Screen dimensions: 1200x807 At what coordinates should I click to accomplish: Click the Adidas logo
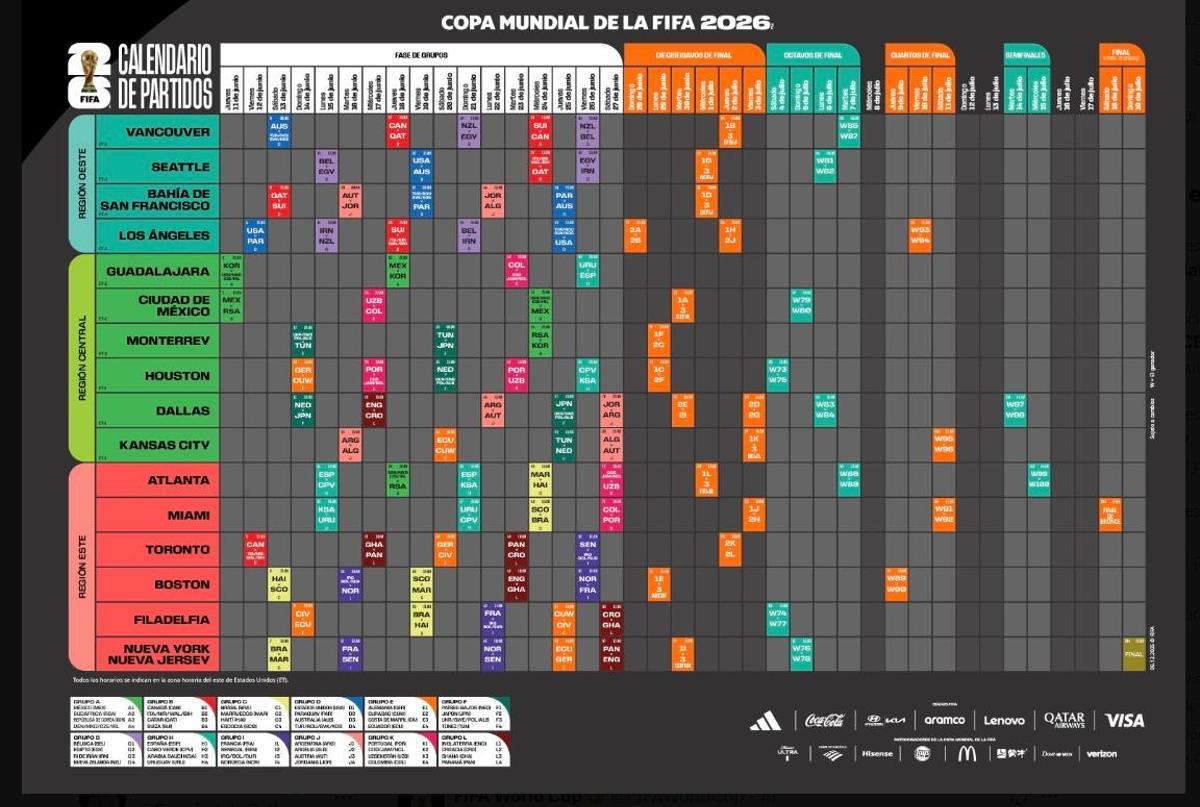tap(766, 720)
